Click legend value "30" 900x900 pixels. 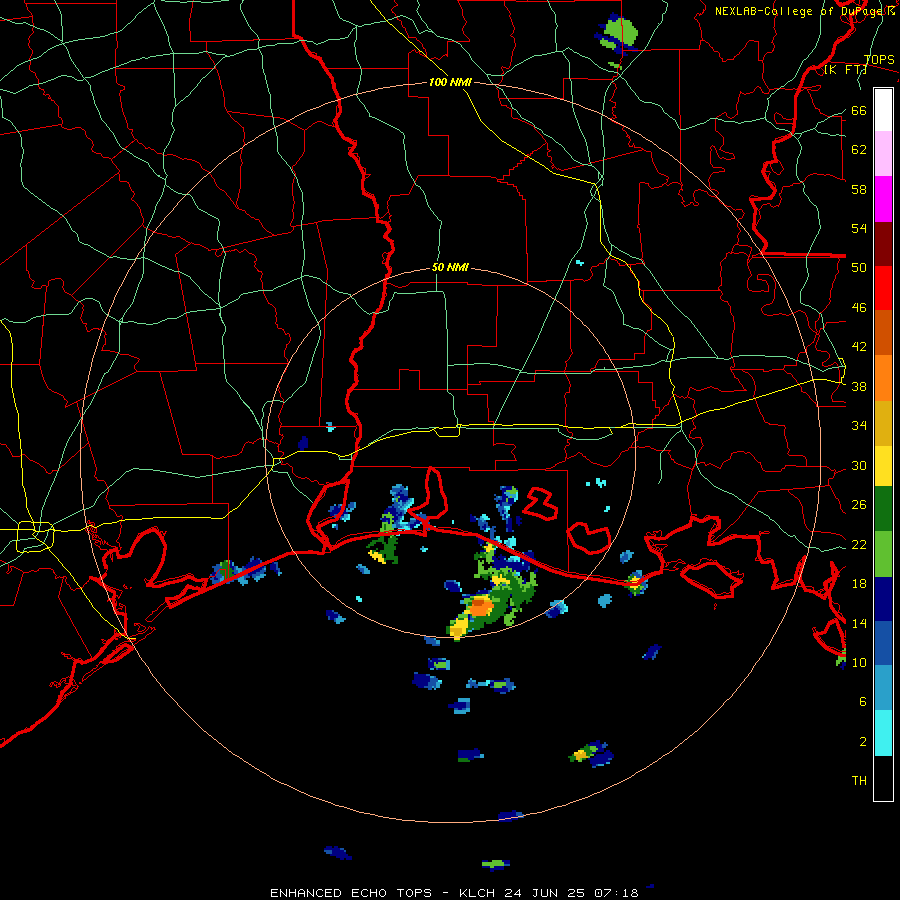click(x=859, y=465)
